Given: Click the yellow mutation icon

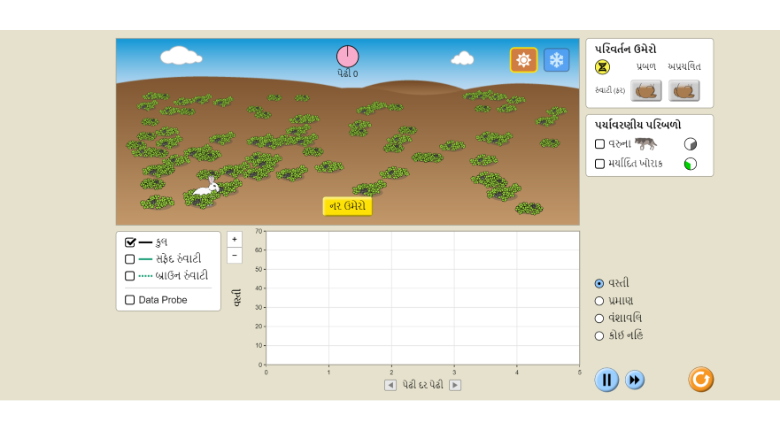Looking at the screenshot, I should [602, 67].
